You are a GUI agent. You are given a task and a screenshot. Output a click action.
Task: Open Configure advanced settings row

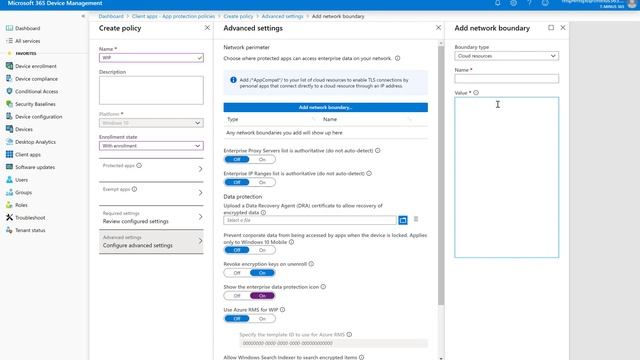(151, 241)
